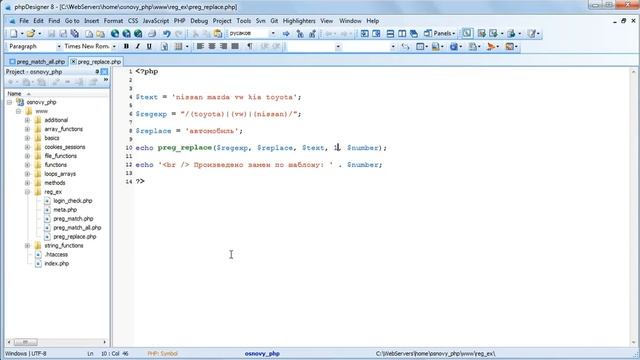Click line 12 echo statement in editor
Viewport: 640px width, 360px height.
click(x=259, y=165)
